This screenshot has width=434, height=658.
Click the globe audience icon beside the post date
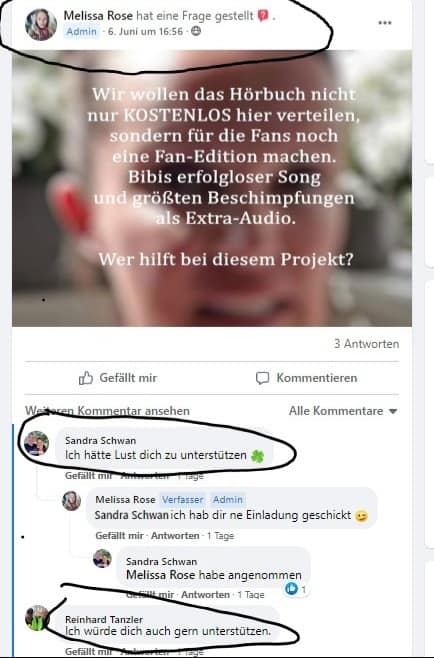click(x=196, y=31)
